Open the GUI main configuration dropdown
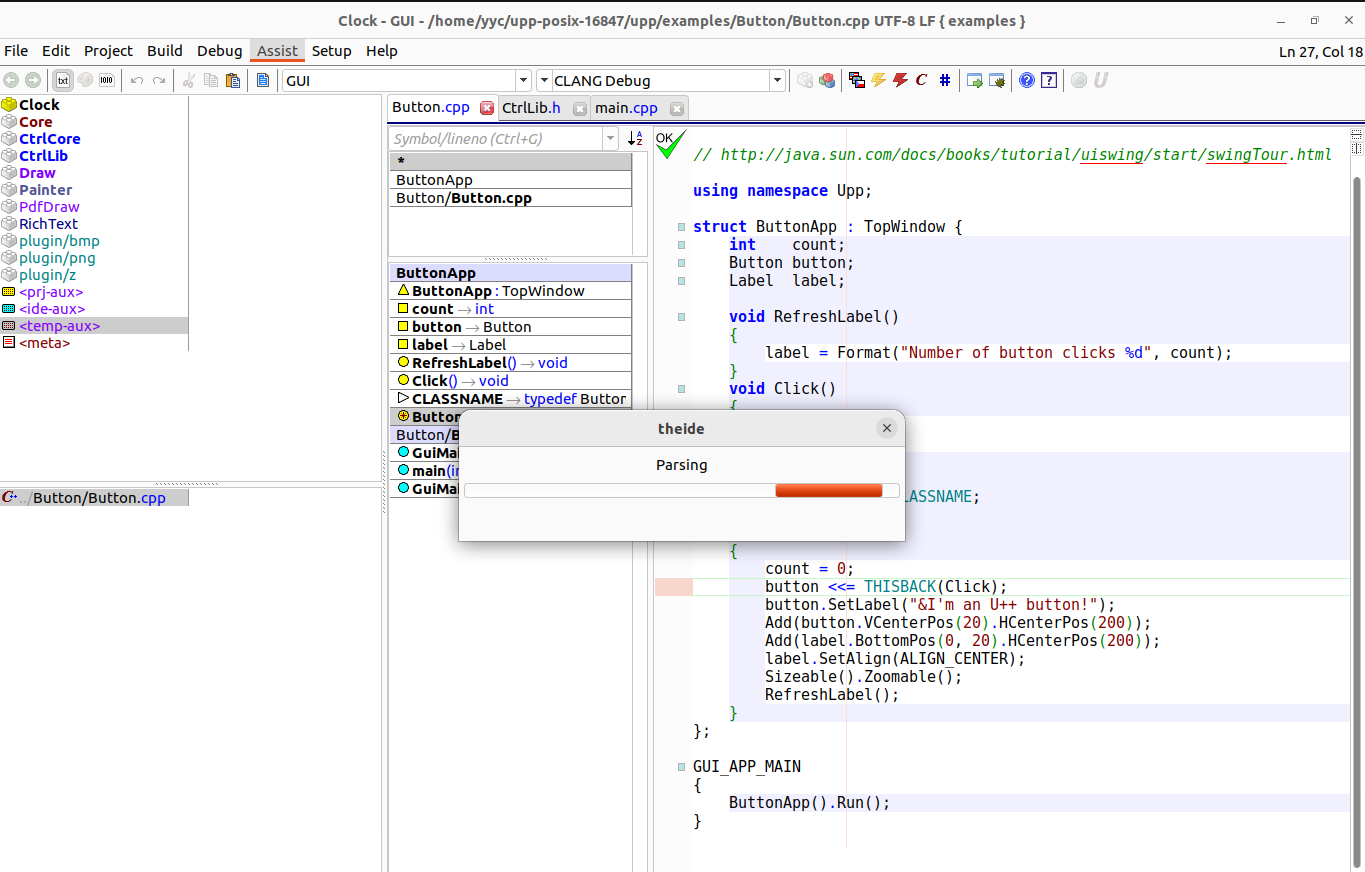The image size is (1365, 872). [523, 81]
